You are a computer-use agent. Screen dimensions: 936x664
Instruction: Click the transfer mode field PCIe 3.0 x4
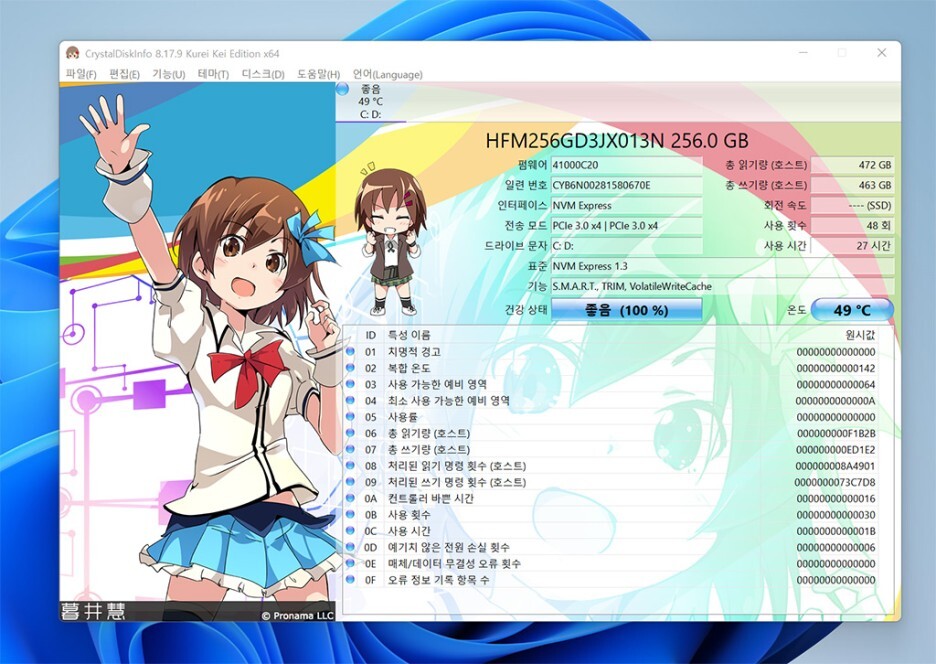626,226
